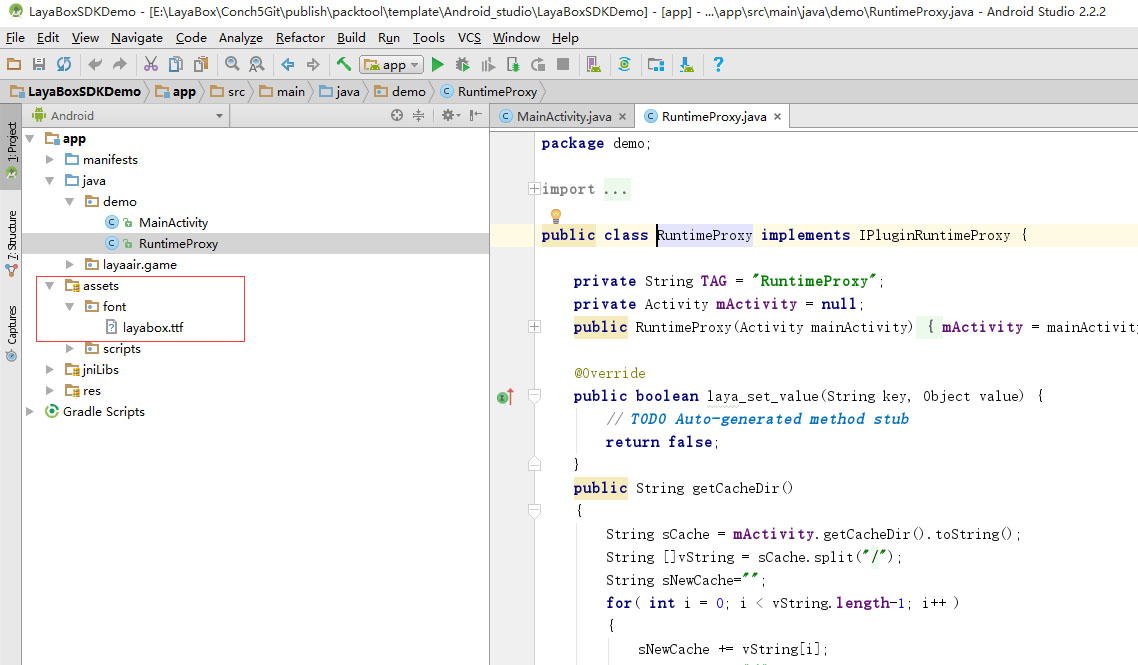Click the Run app green play icon
Image resolution: width=1138 pixels, height=665 pixels.
[437, 64]
